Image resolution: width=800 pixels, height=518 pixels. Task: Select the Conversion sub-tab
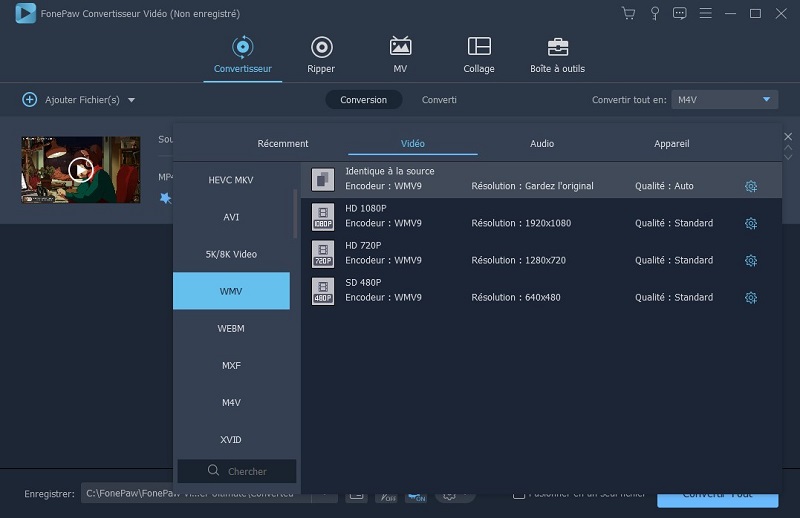click(363, 100)
